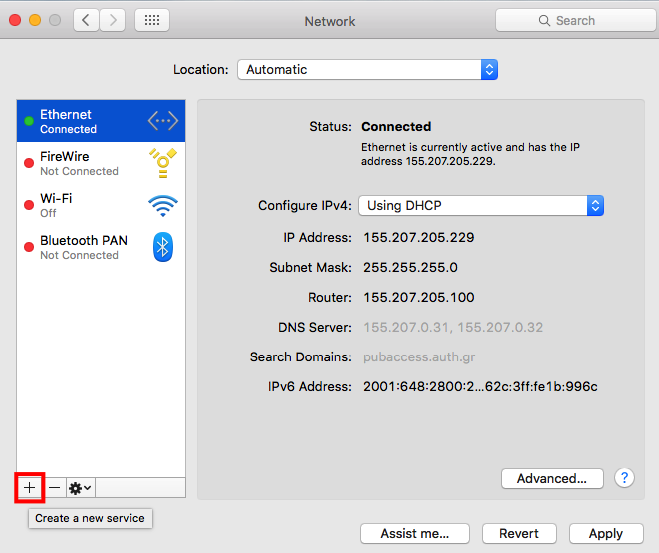Click the Assist me... button
Image resolution: width=659 pixels, height=553 pixels.
[415, 533]
